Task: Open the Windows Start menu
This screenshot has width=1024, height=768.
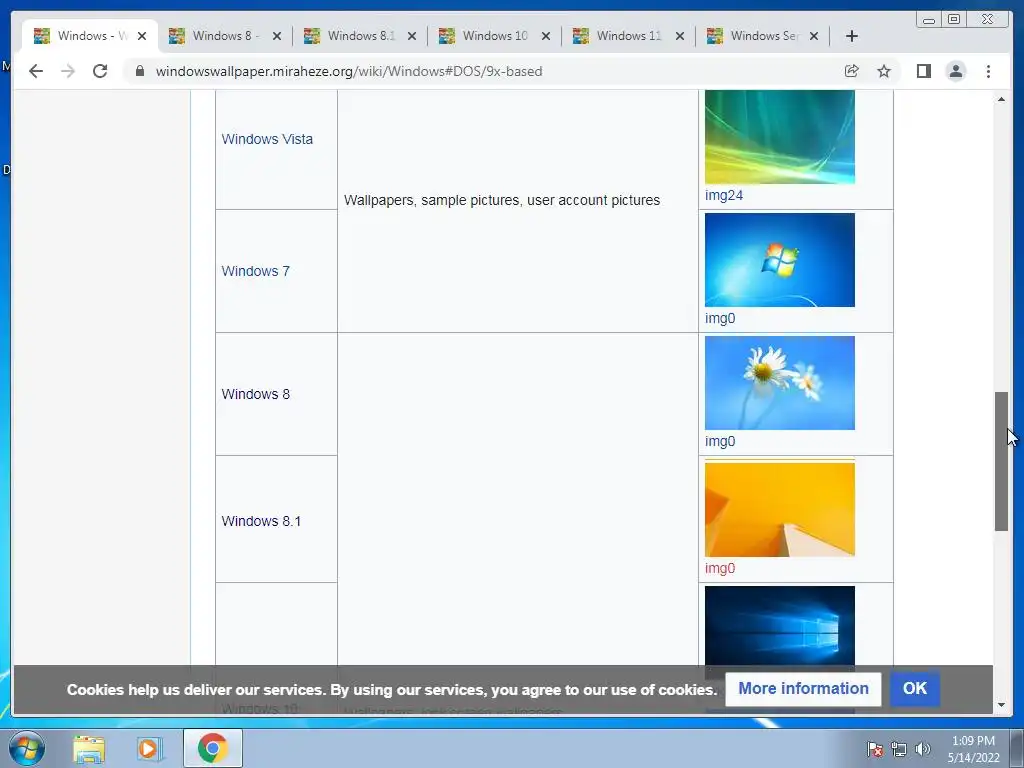Action: (x=27, y=748)
